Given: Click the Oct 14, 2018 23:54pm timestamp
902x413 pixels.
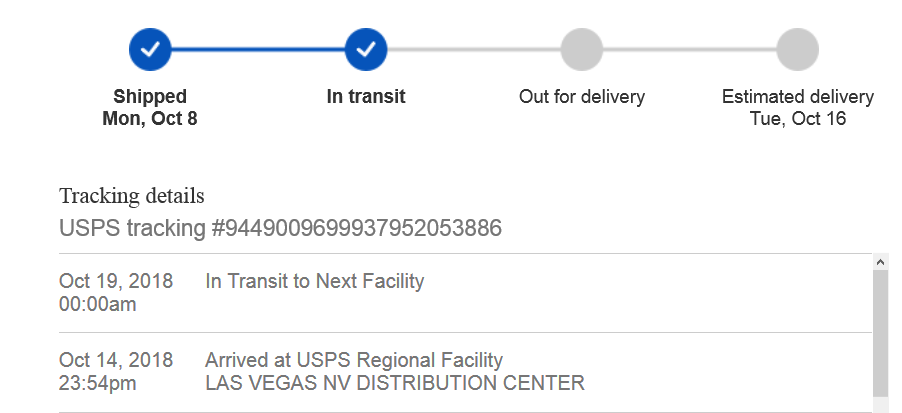Looking at the screenshot, I should point(116,372).
